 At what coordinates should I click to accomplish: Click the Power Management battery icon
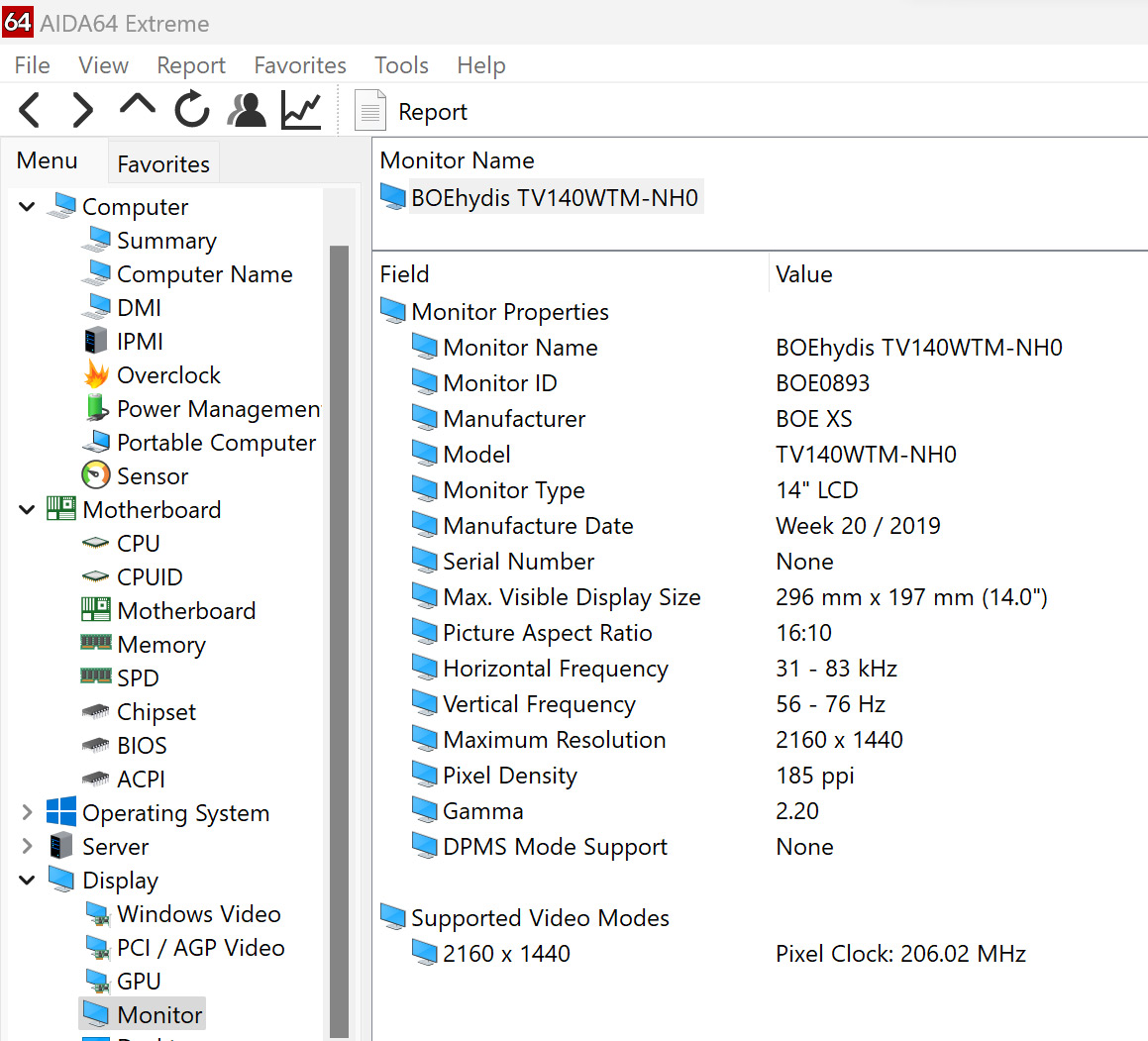tap(96, 408)
